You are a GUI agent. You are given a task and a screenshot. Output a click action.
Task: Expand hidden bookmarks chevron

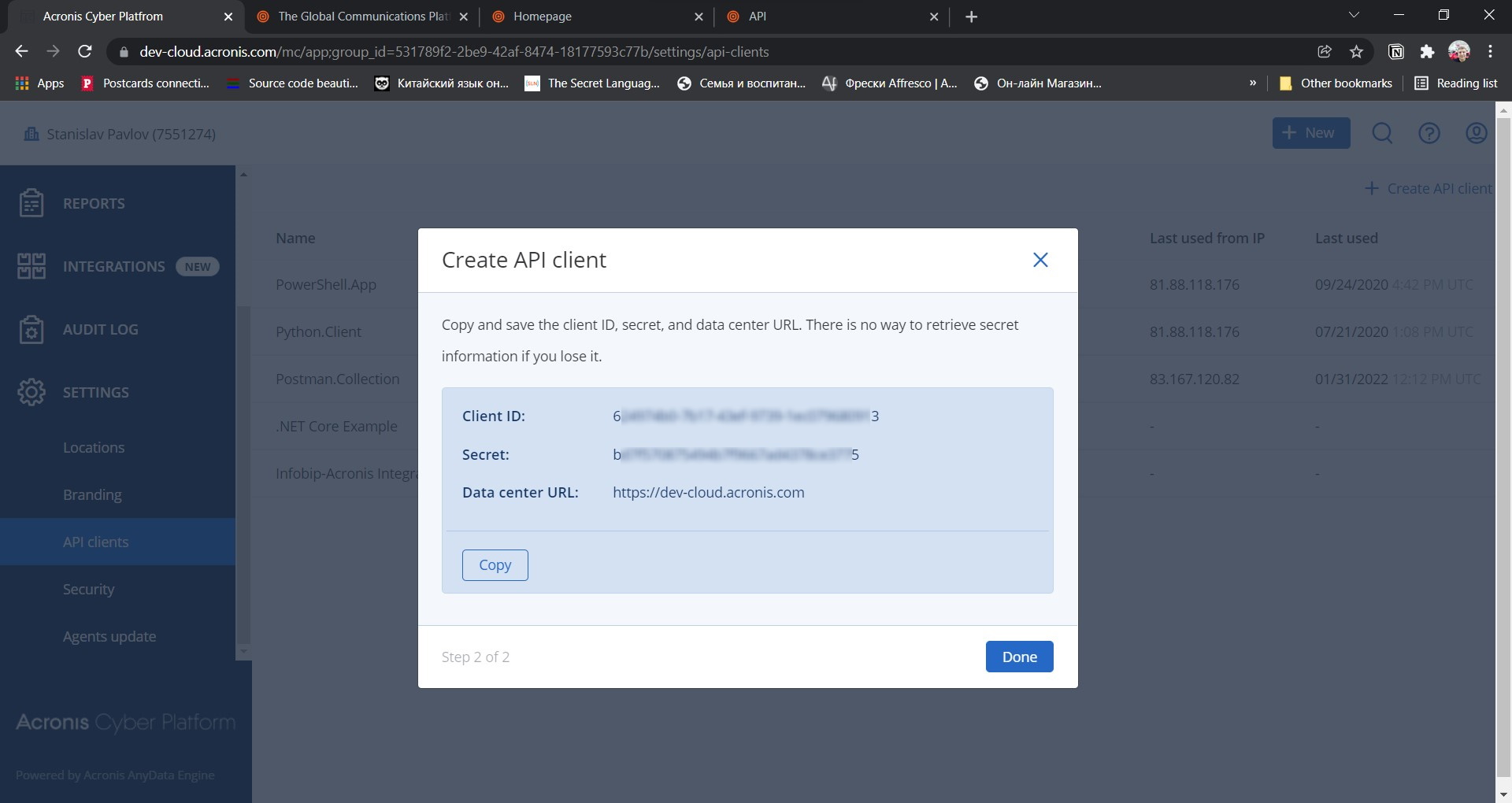click(x=1252, y=83)
